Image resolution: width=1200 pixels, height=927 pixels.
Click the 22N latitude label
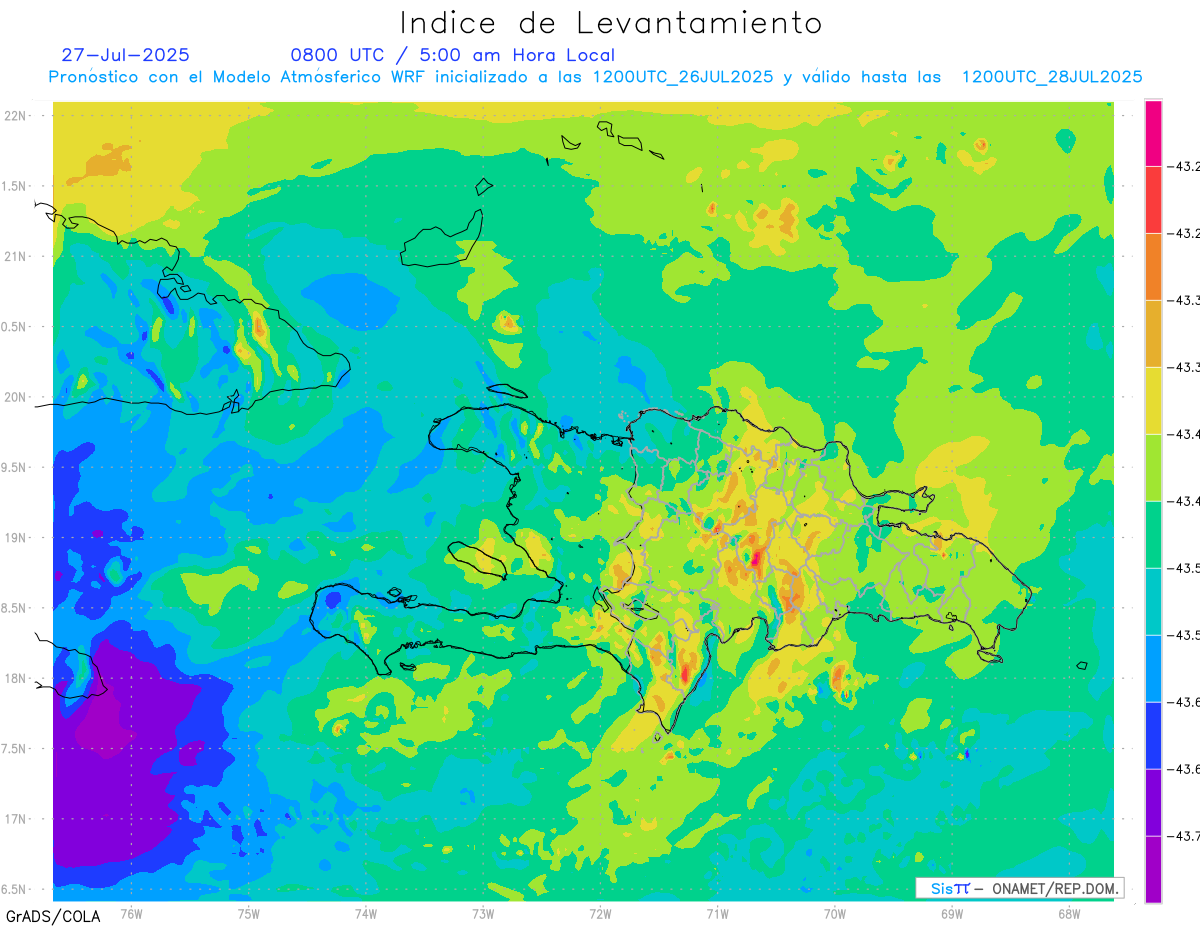pos(16,116)
